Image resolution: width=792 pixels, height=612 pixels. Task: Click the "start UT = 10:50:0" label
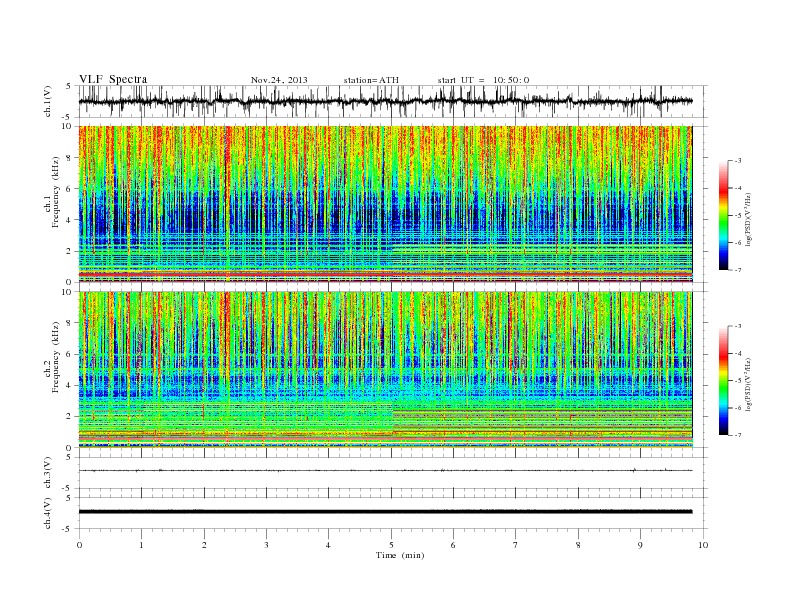483,80
